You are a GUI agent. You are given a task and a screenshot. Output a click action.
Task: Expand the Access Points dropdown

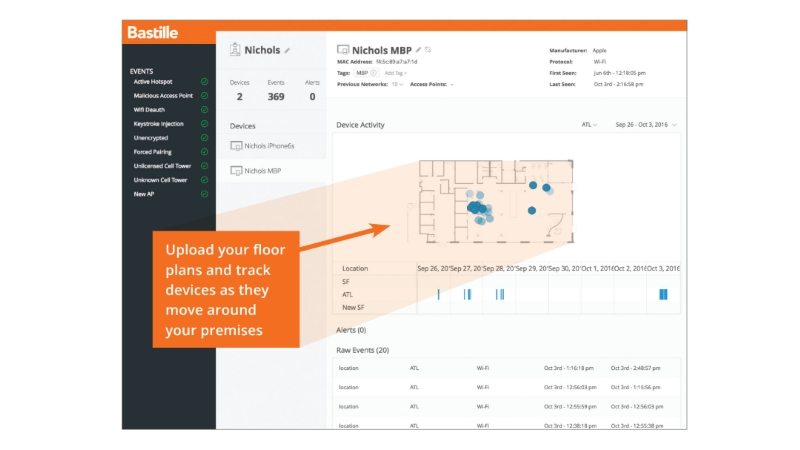pyautogui.click(x=452, y=84)
